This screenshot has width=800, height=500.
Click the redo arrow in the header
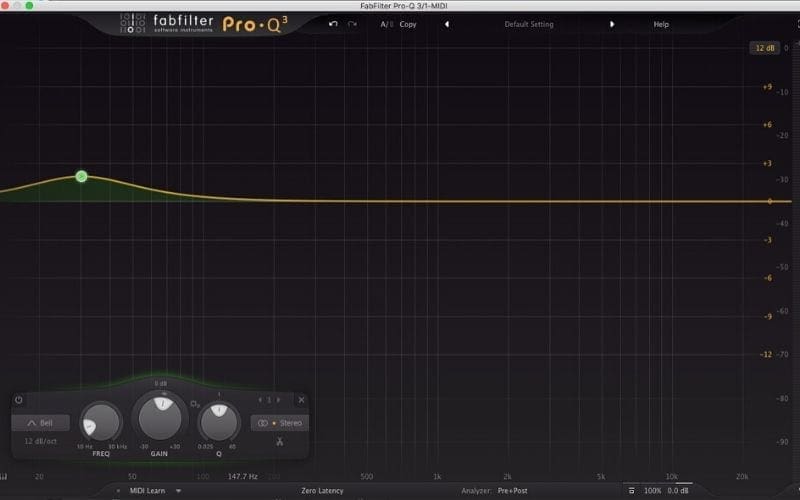(x=352, y=24)
